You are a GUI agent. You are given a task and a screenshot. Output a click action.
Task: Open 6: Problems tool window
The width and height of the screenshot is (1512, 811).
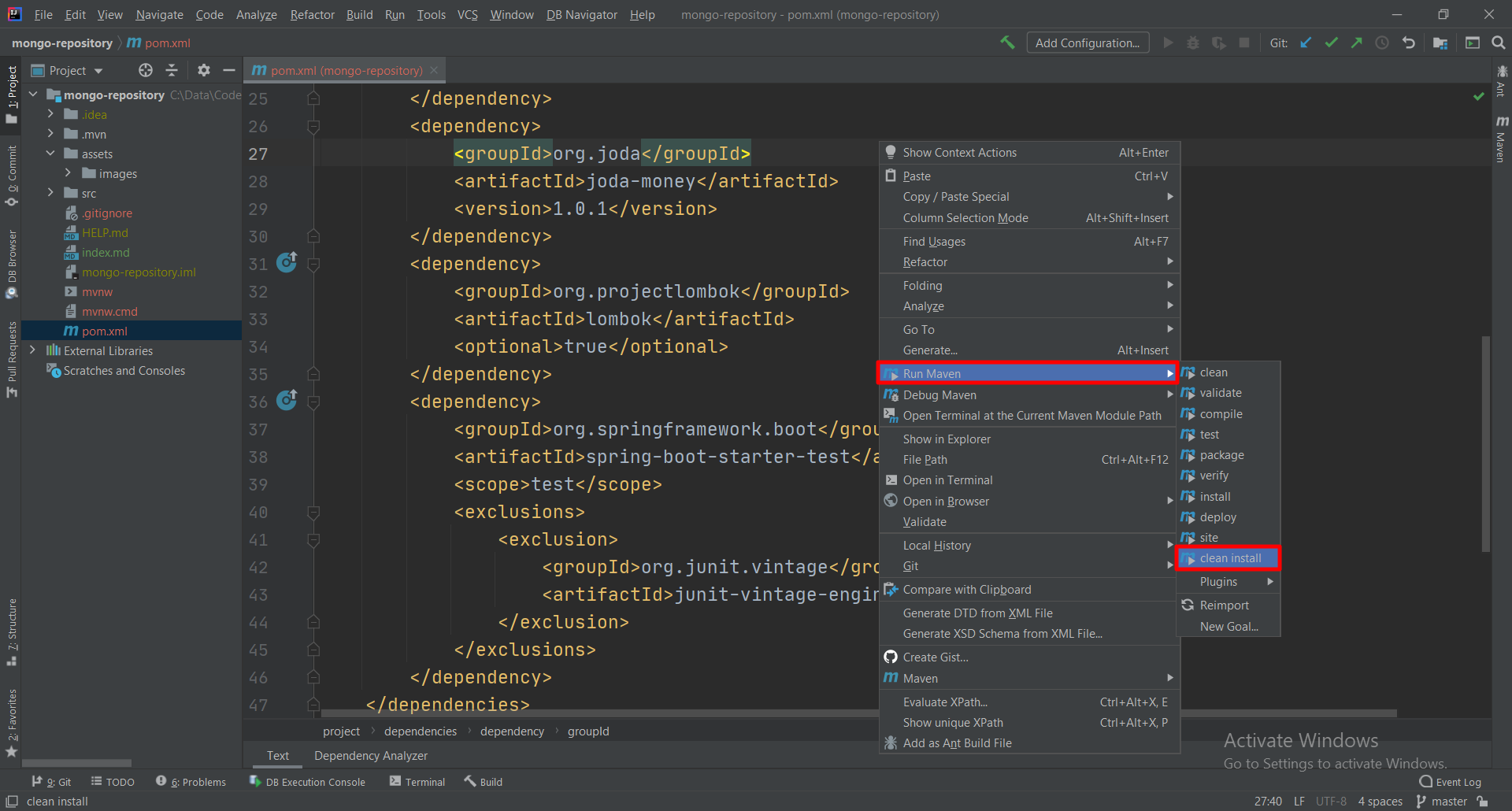(x=191, y=782)
